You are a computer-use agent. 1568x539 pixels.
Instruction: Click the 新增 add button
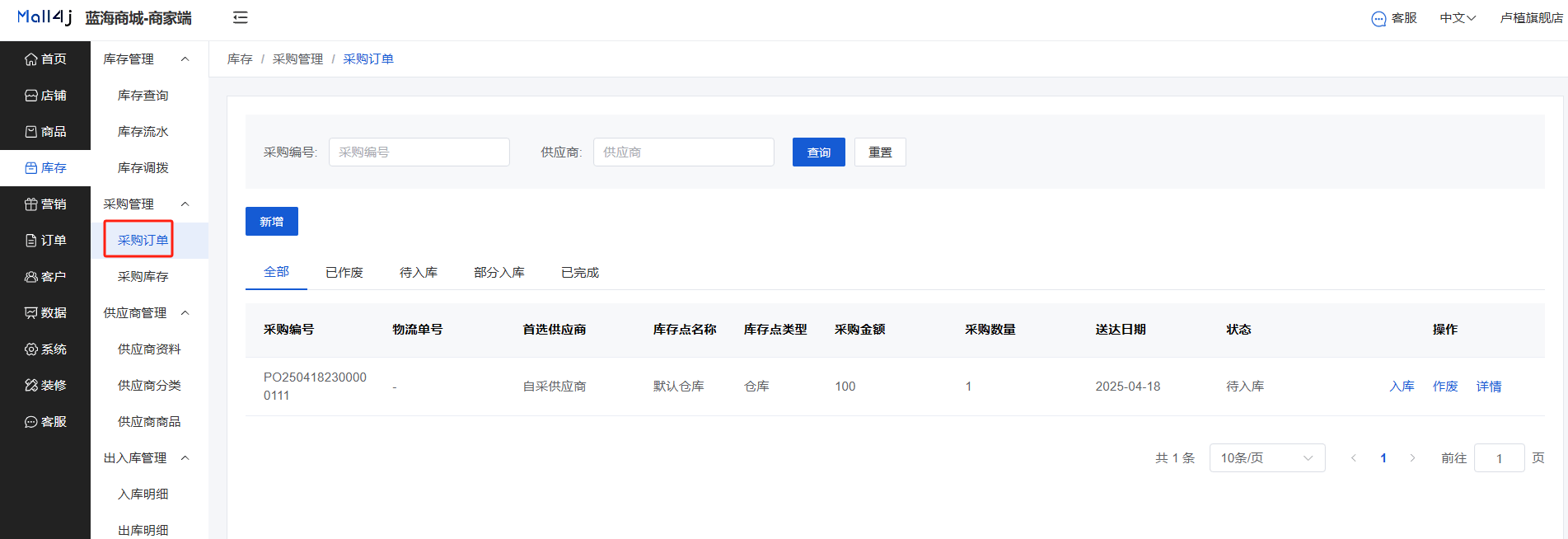(x=272, y=222)
